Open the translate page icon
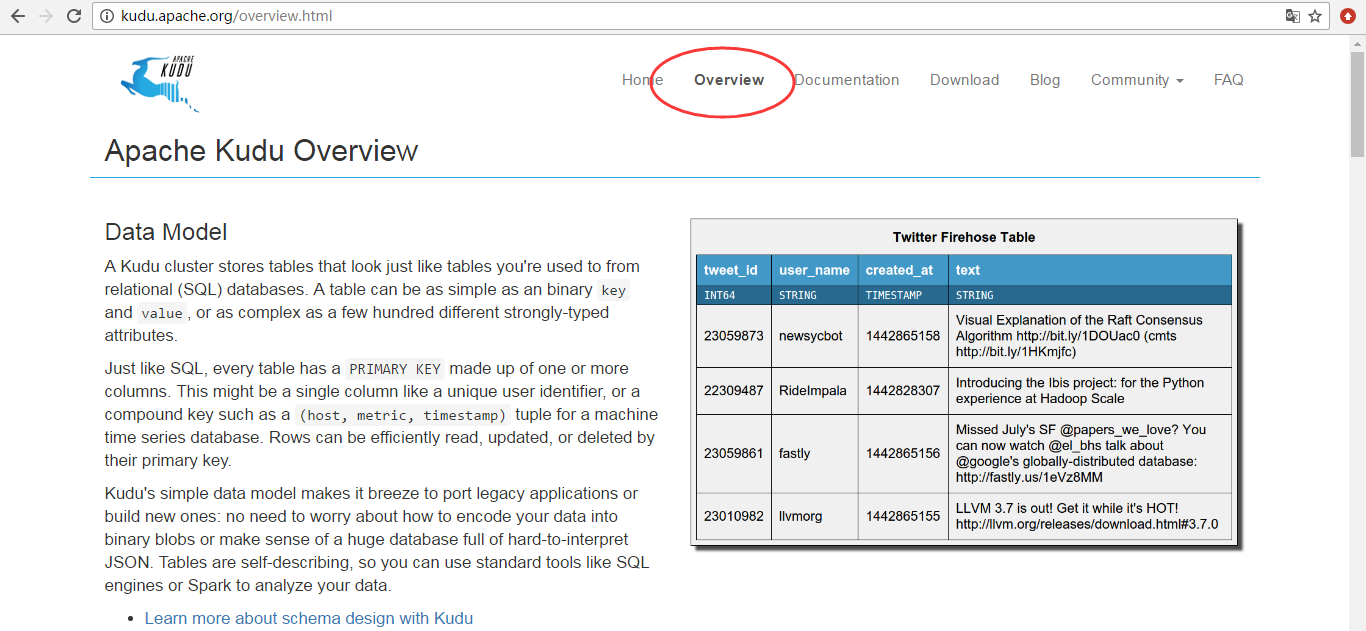 click(1293, 16)
